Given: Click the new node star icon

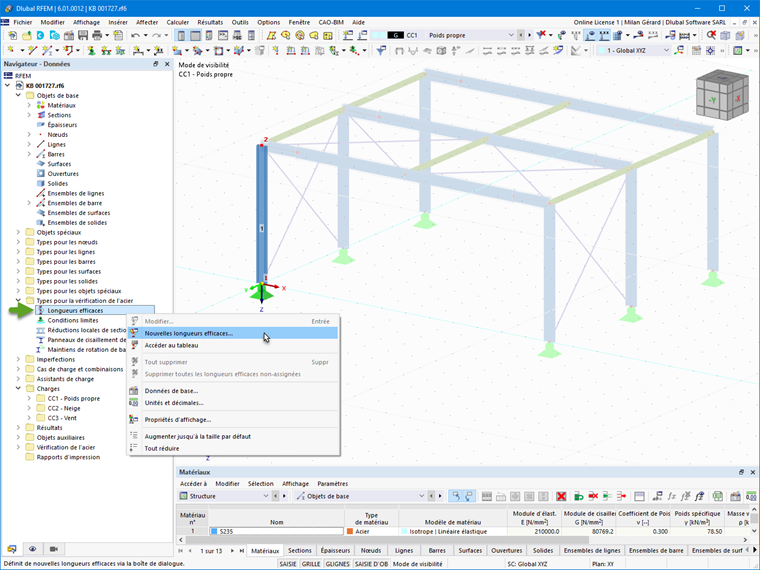Looking at the screenshot, I should 11,50.
